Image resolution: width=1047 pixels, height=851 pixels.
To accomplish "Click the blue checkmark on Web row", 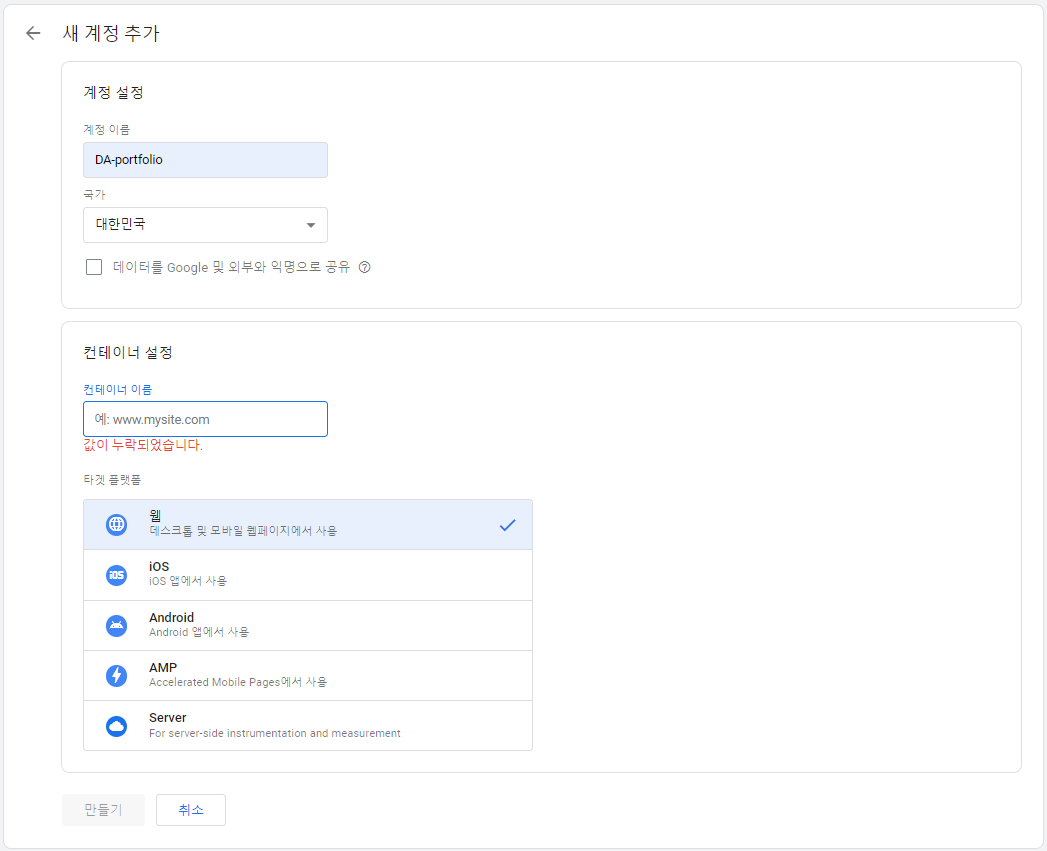I will tap(507, 525).
